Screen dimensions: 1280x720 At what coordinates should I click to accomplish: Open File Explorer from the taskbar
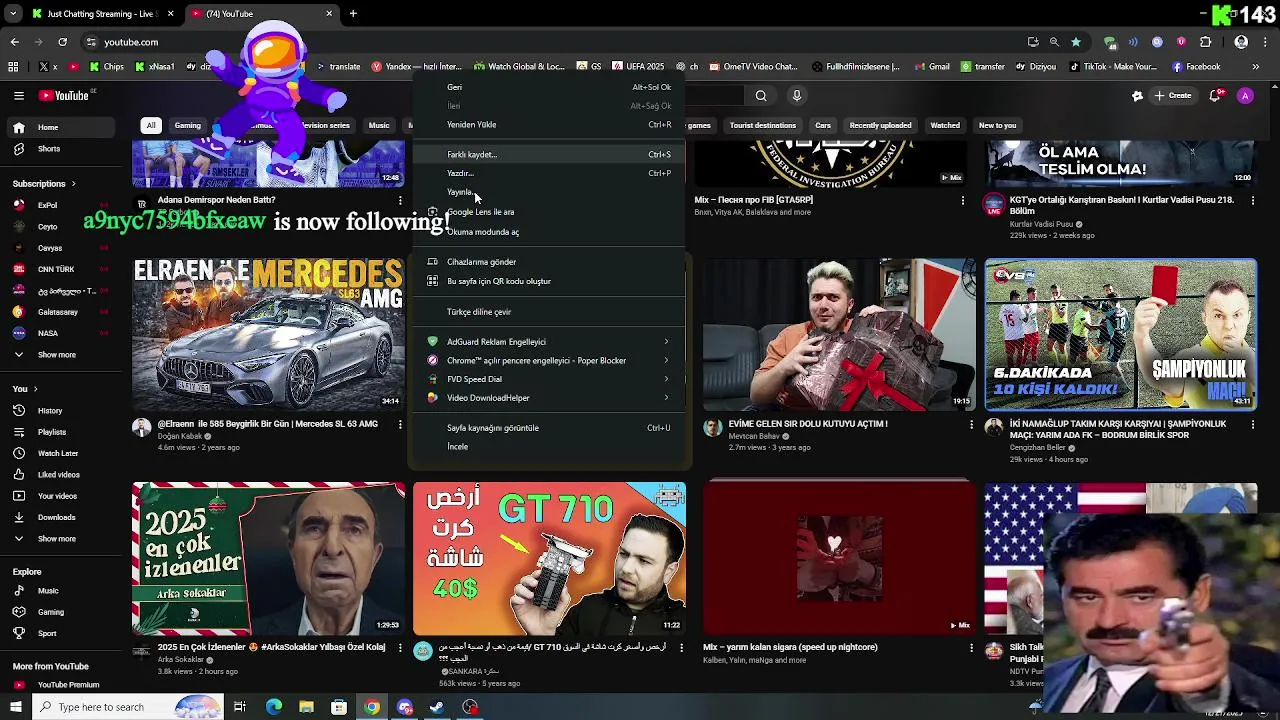306,707
